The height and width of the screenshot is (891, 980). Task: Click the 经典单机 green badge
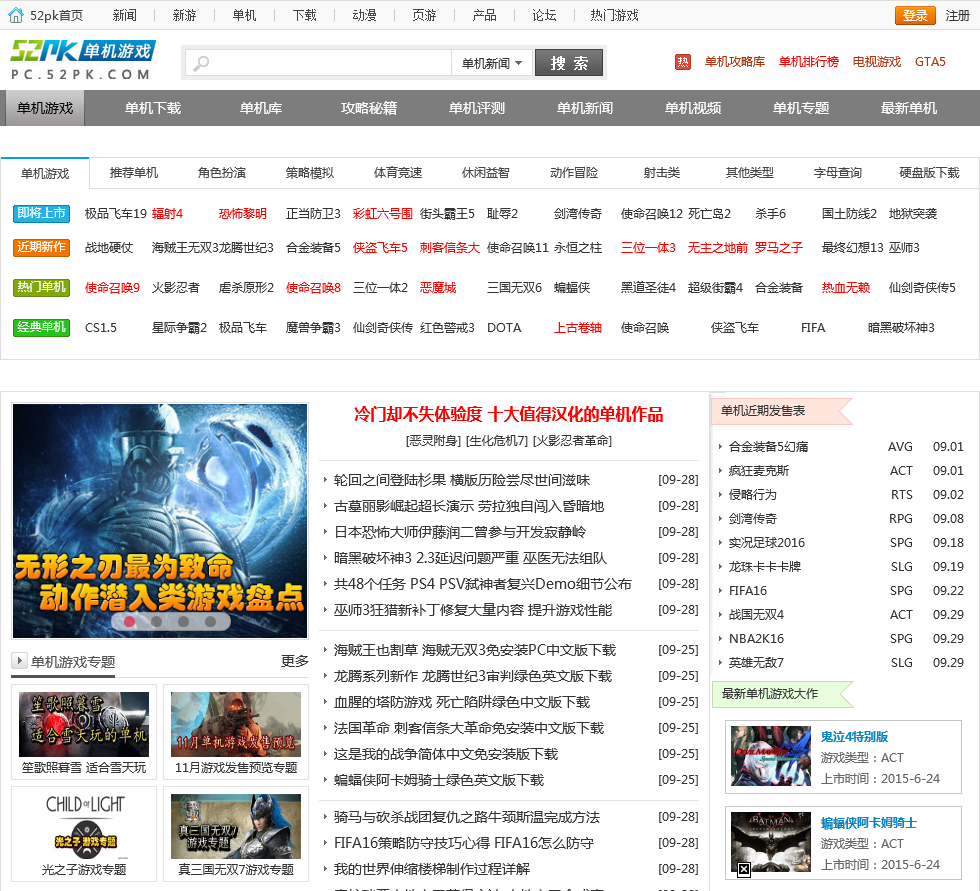pos(41,327)
